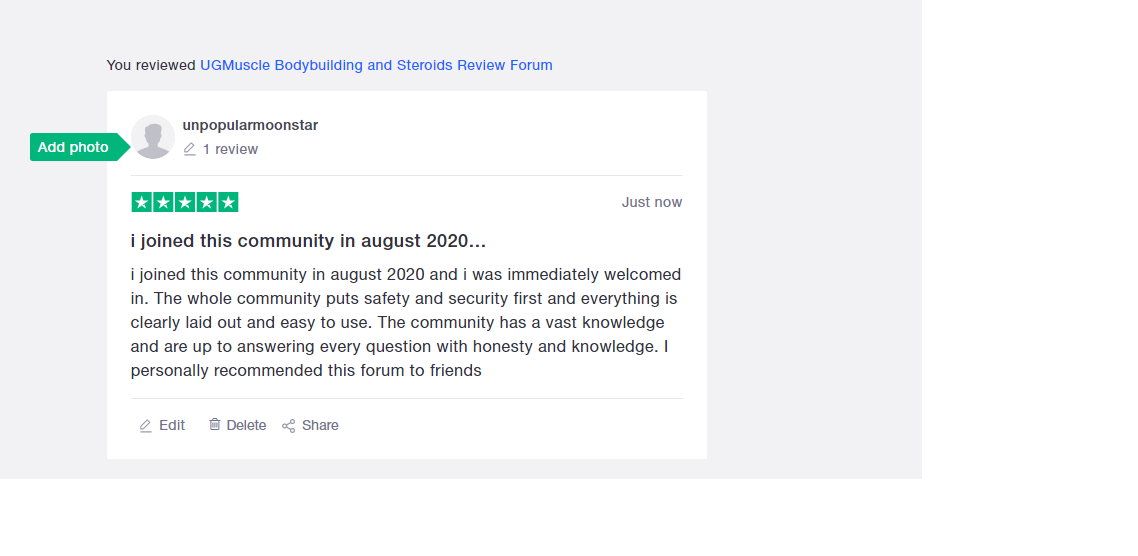Click the Share network icon
The image size is (1138, 556).
[x=289, y=426]
